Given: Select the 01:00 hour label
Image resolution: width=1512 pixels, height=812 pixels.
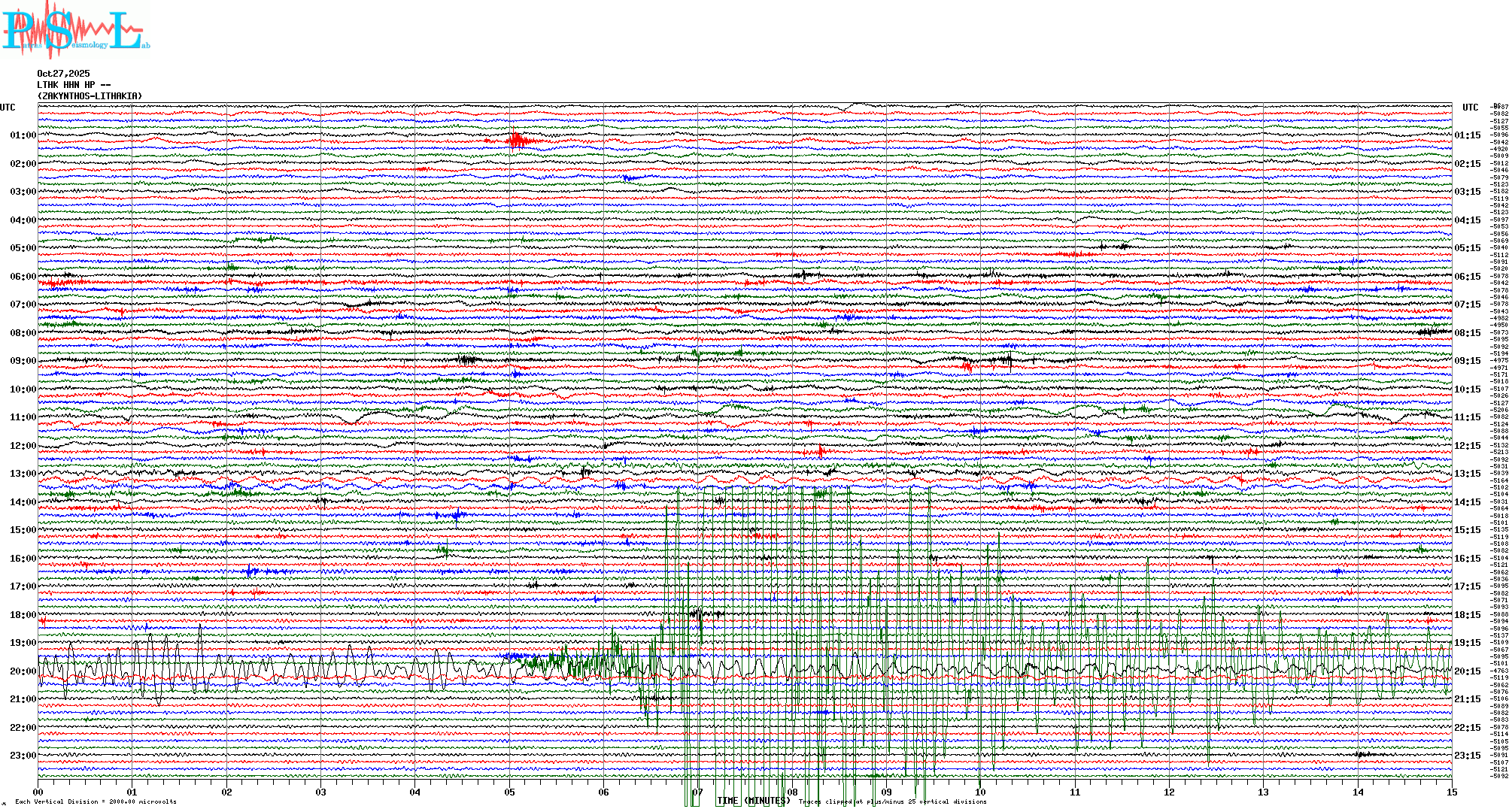Looking at the screenshot, I should click(x=23, y=135).
